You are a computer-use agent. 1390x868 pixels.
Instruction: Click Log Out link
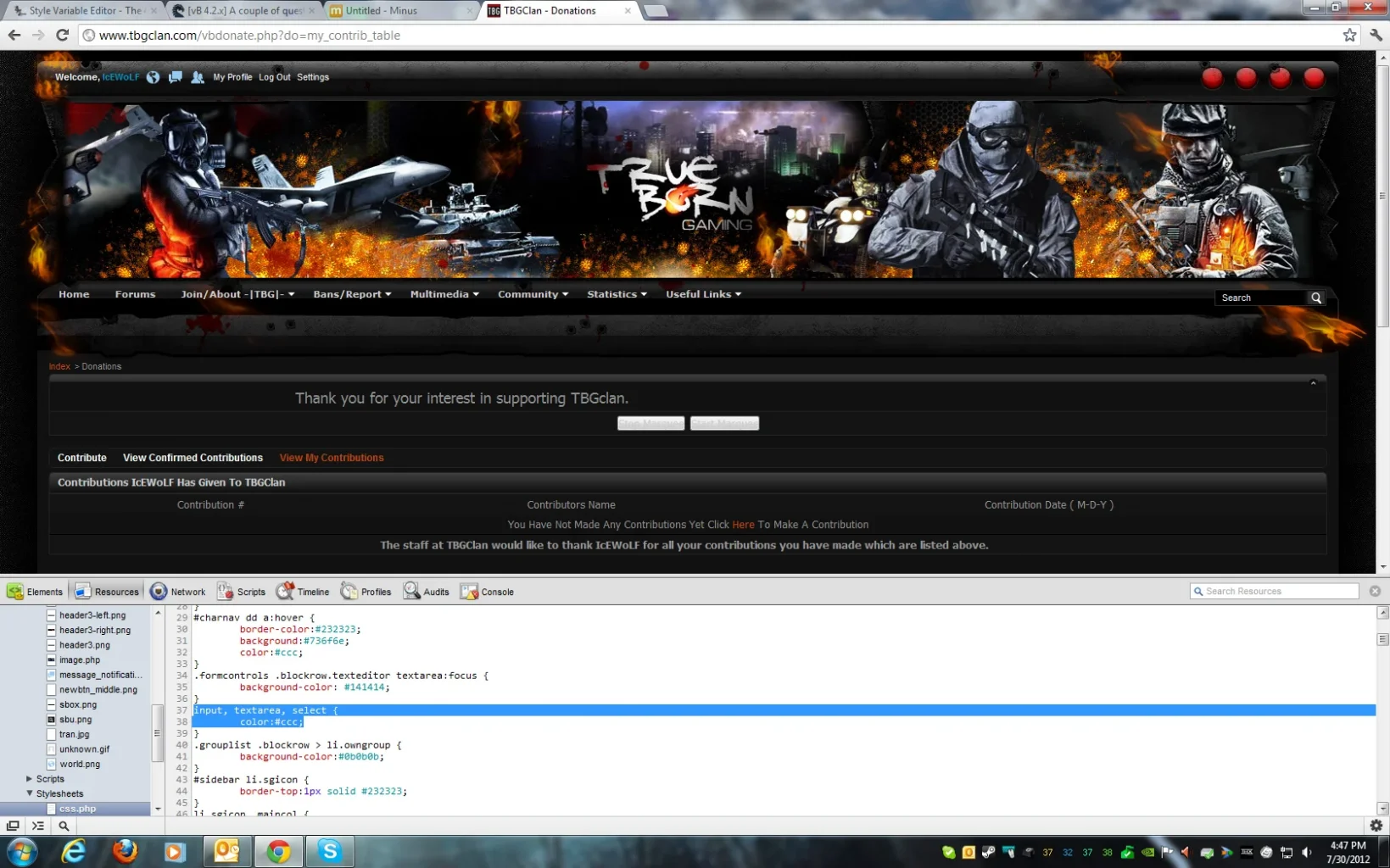click(x=274, y=77)
